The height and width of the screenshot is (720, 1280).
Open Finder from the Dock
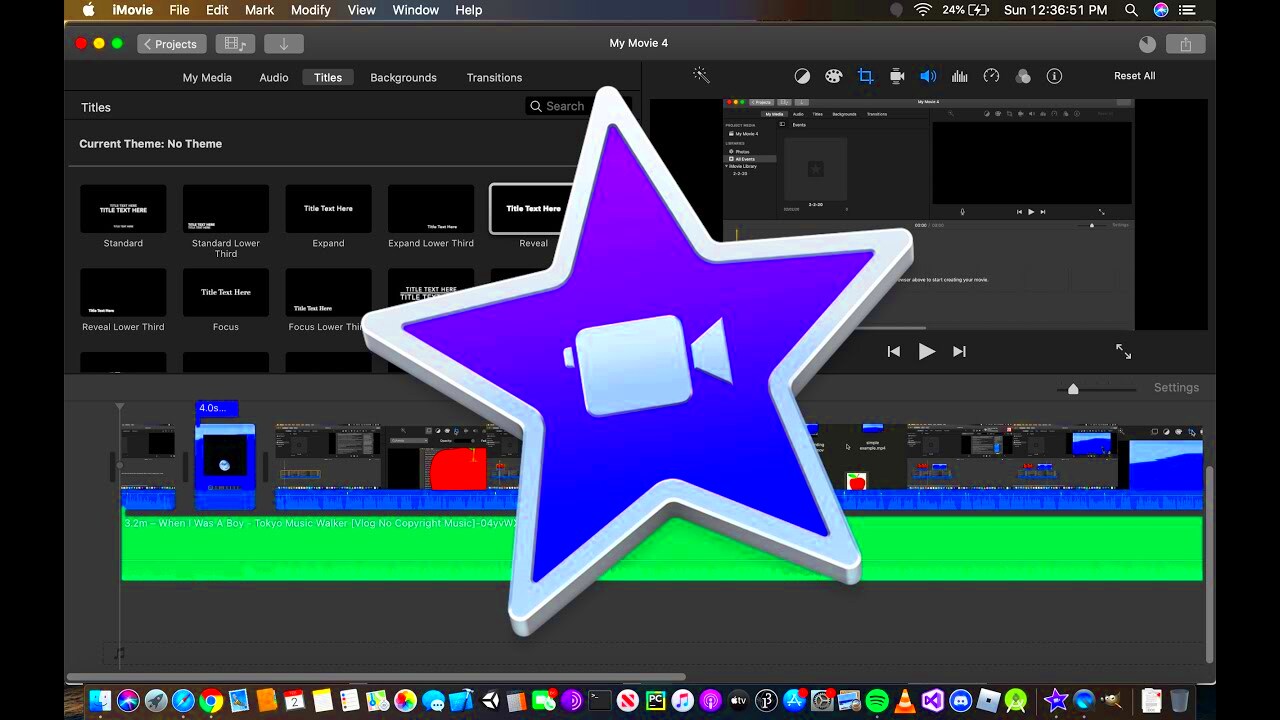99,701
